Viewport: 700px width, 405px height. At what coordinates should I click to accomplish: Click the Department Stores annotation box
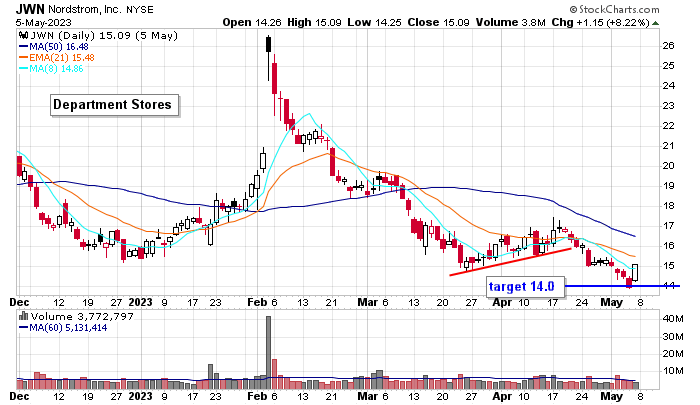pyautogui.click(x=113, y=104)
